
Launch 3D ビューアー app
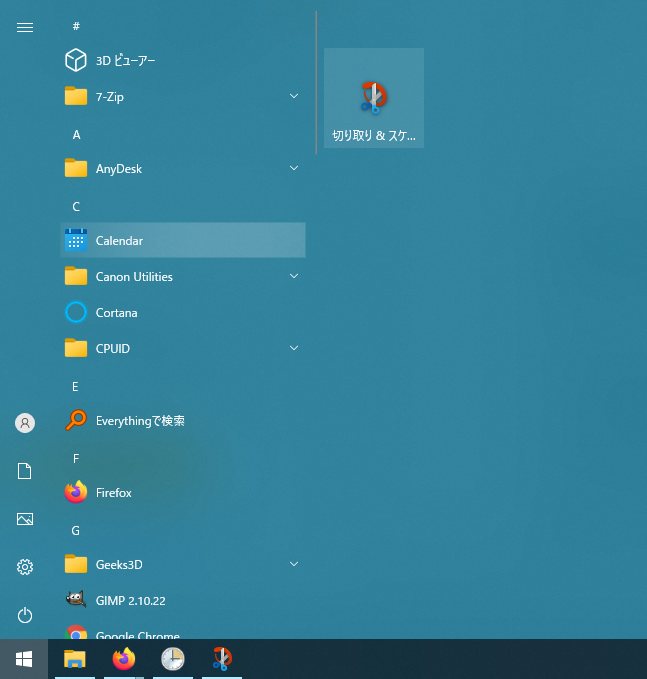click(183, 60)
